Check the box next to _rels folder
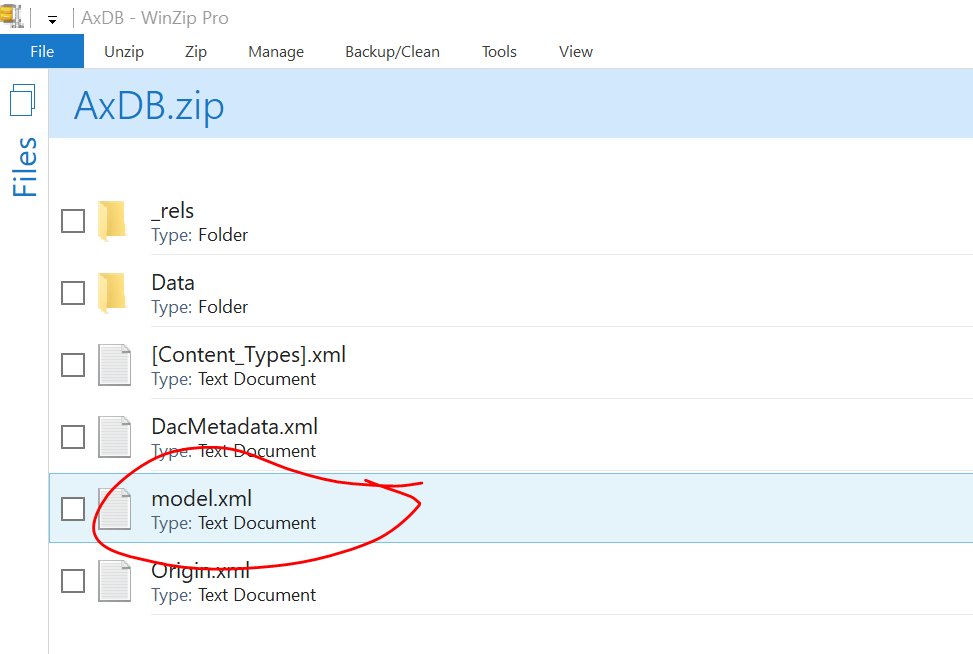This screenshot has width=973, height=654. 73,221
